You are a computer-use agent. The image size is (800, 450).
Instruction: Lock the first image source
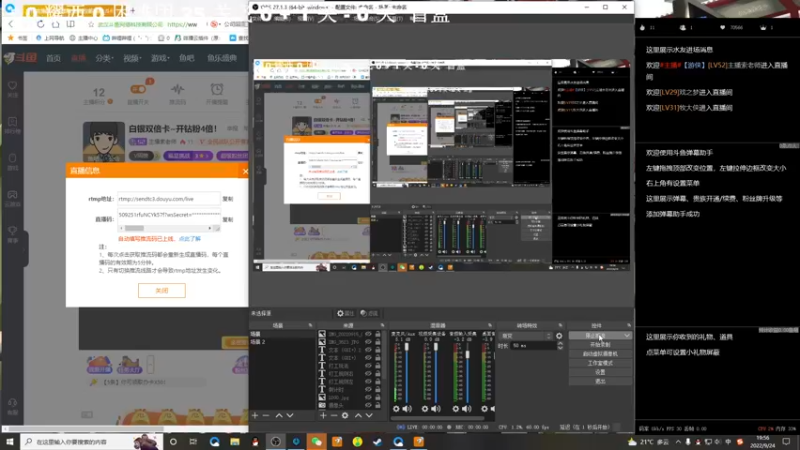click(378, 334)
